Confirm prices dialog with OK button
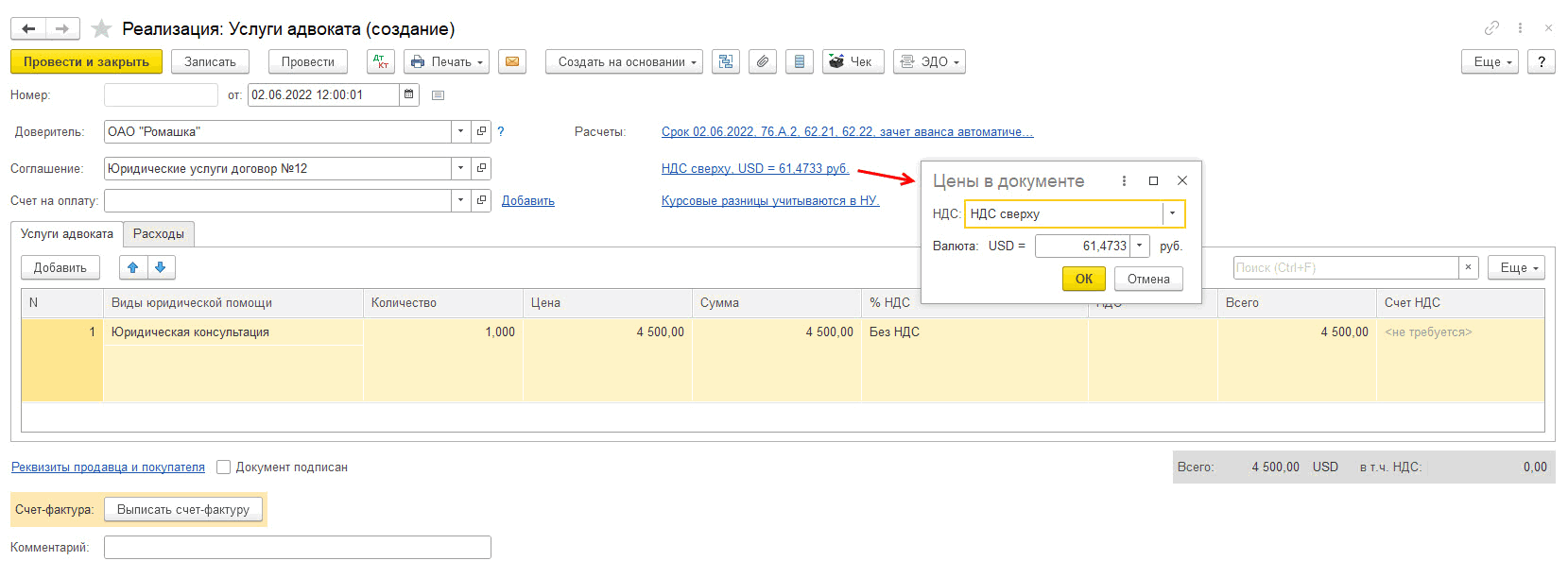Viewport: 1568px width, 561px height. tap(1083, 279)
